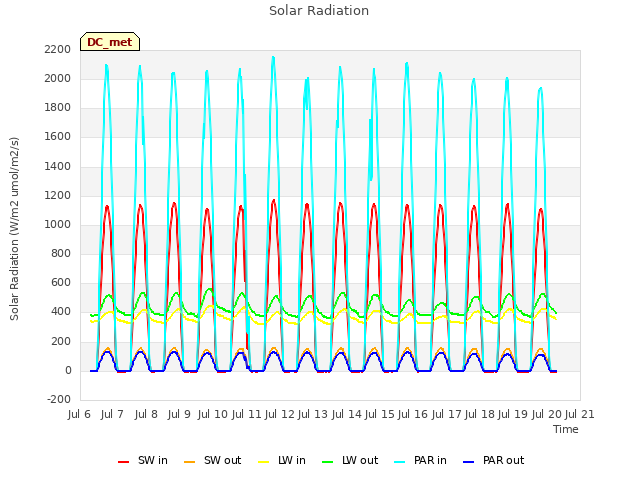
Task: Click the Jul 20 x-axis label
Action: [x=546, y=414]
